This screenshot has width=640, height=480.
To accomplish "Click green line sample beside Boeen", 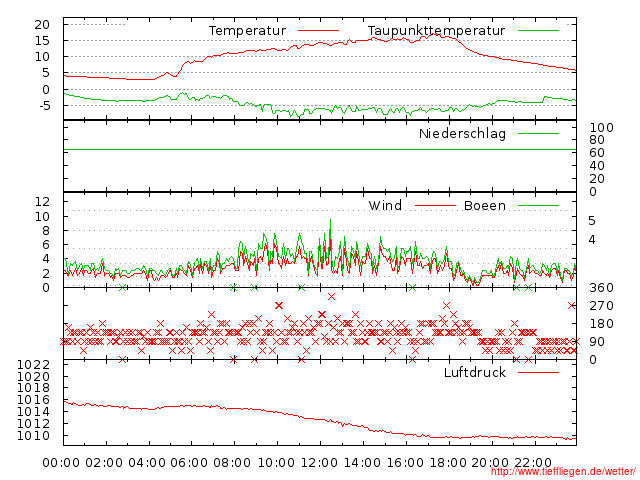I will [x=538, y=206].
